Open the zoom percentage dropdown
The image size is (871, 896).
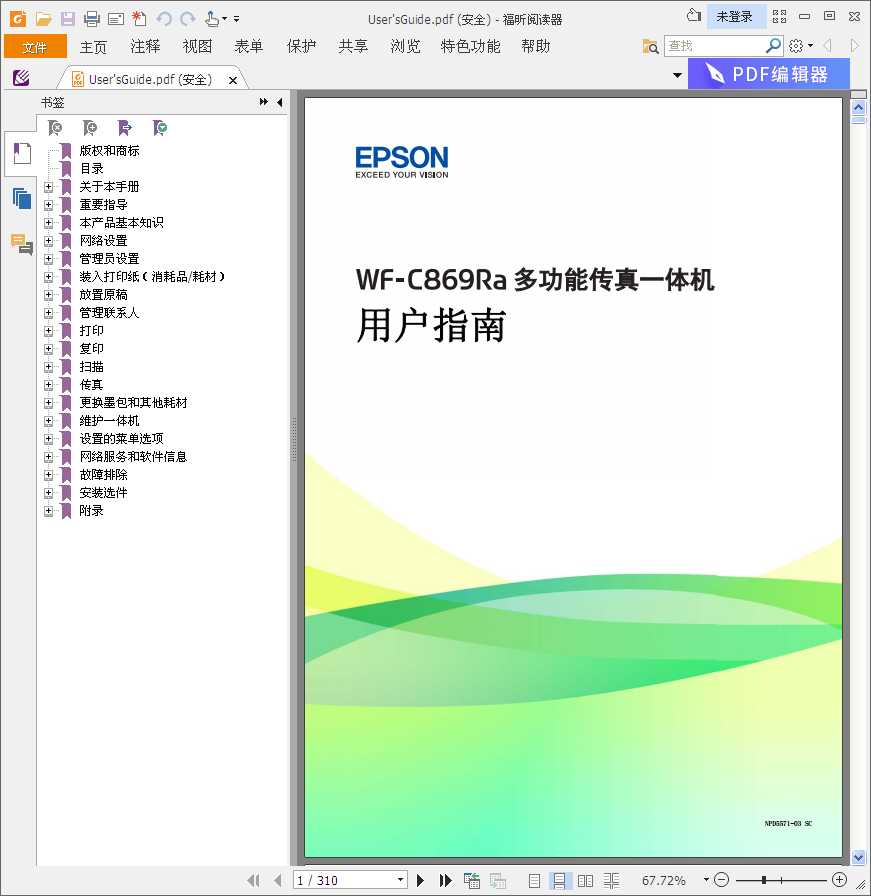706,880
